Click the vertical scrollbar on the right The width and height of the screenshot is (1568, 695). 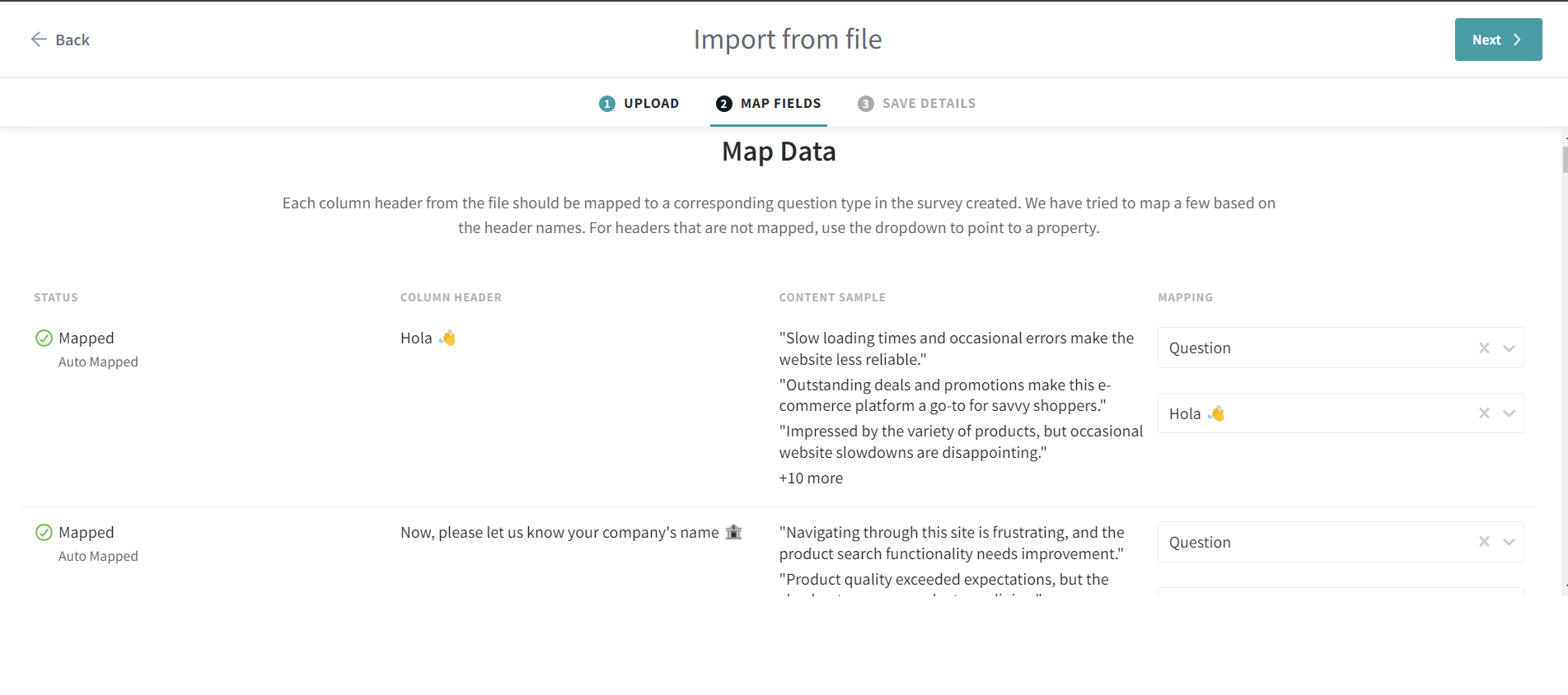point(1564,160)
